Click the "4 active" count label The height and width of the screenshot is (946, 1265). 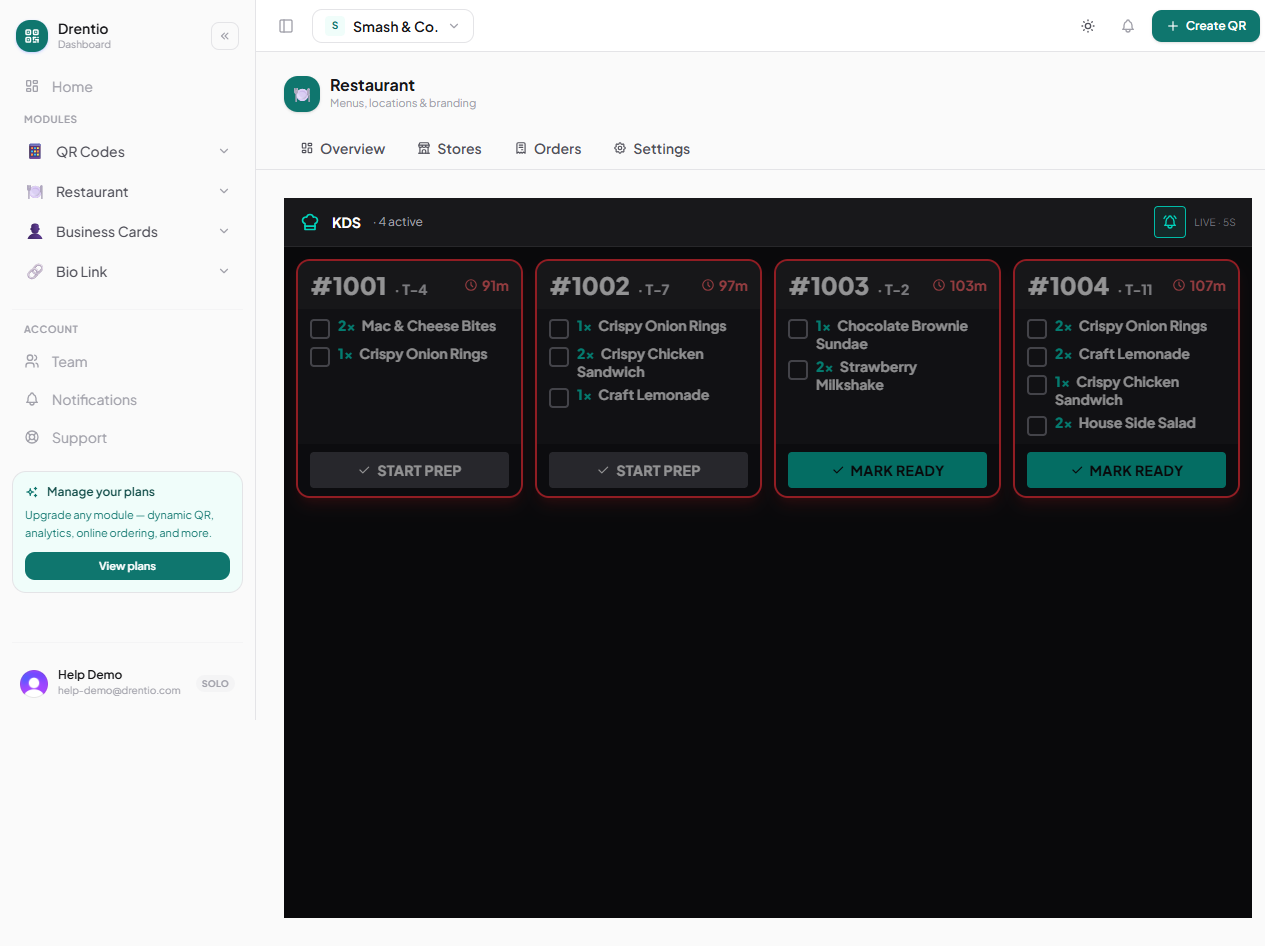(x=400, y=222)
